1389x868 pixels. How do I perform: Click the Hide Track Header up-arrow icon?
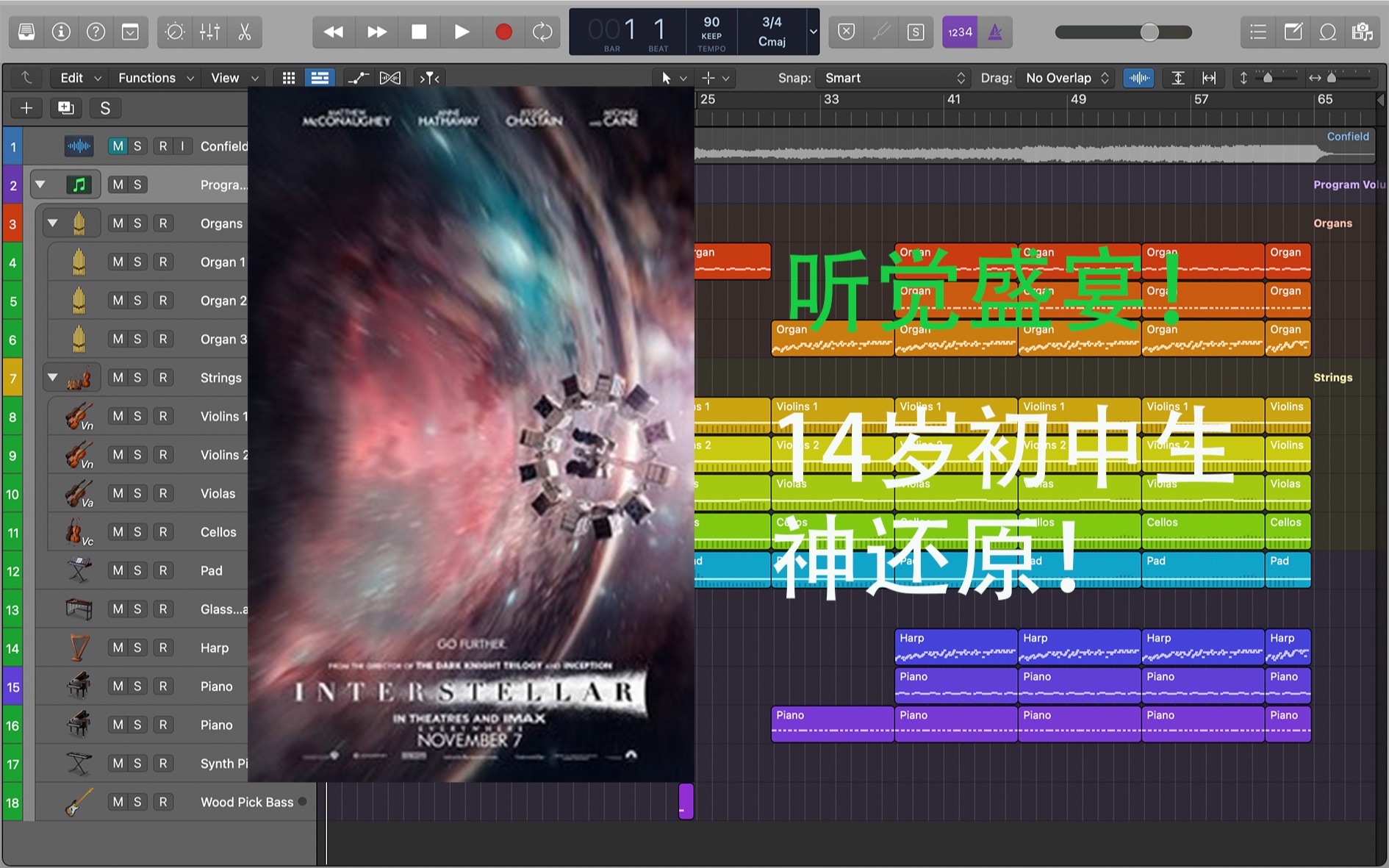point(26,78)
